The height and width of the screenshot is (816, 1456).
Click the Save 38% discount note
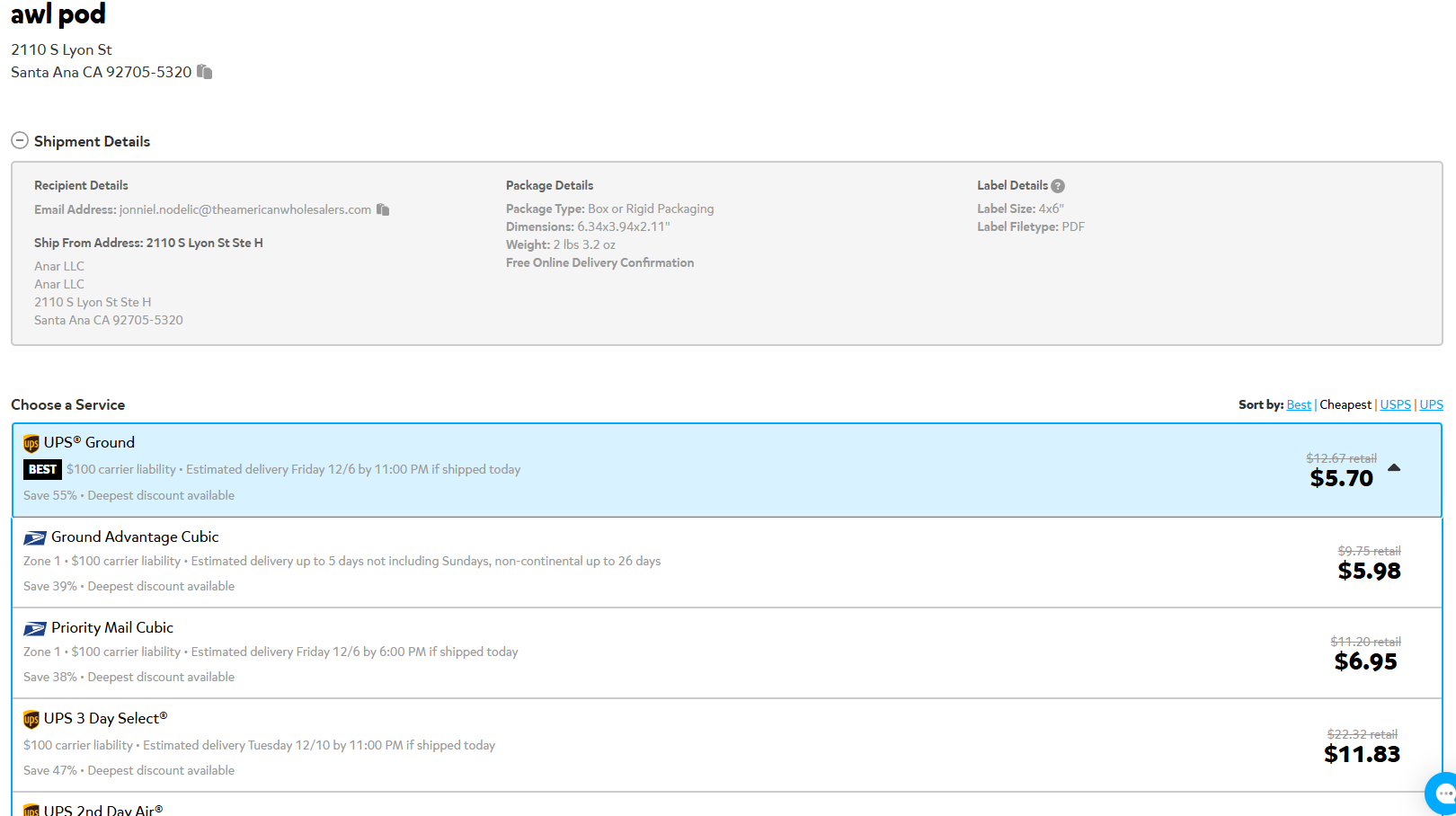[129, 677]
